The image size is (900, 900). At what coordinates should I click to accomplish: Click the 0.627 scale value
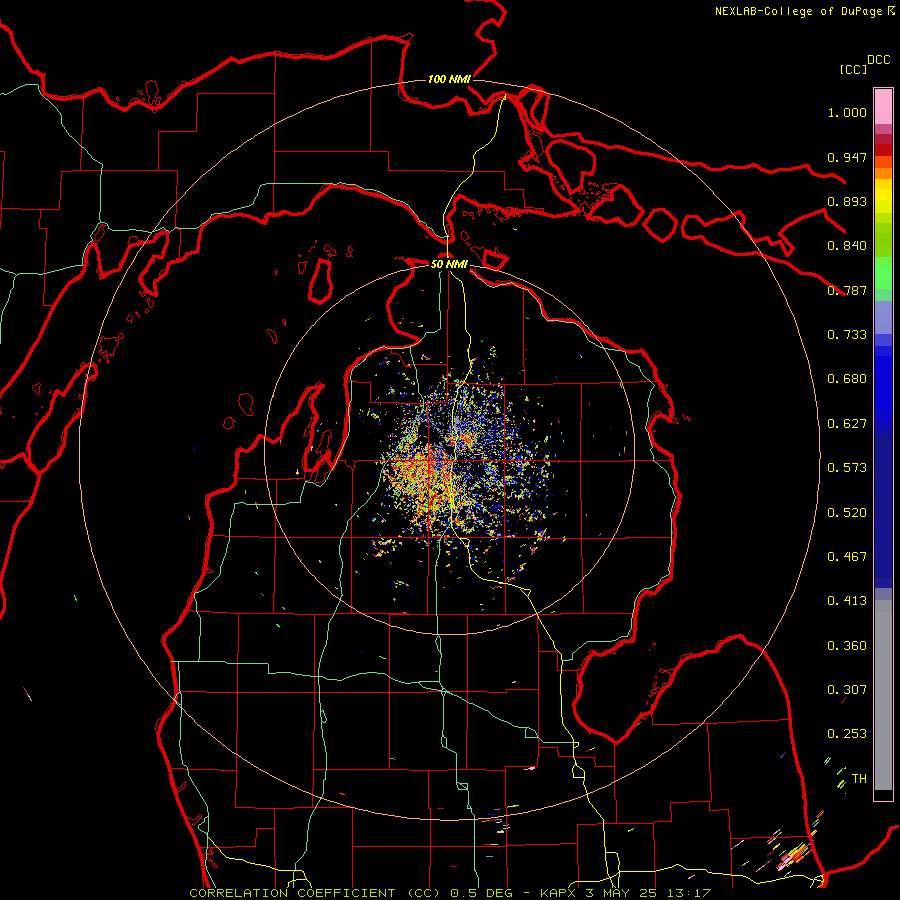[x=847, y=424]
